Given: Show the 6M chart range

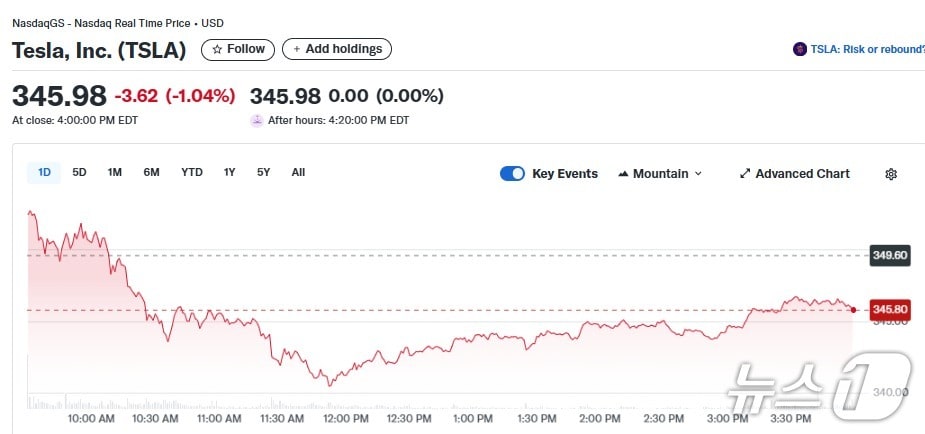Looking at the screenshot, I should pyautogui.click(x=151, y=172).
